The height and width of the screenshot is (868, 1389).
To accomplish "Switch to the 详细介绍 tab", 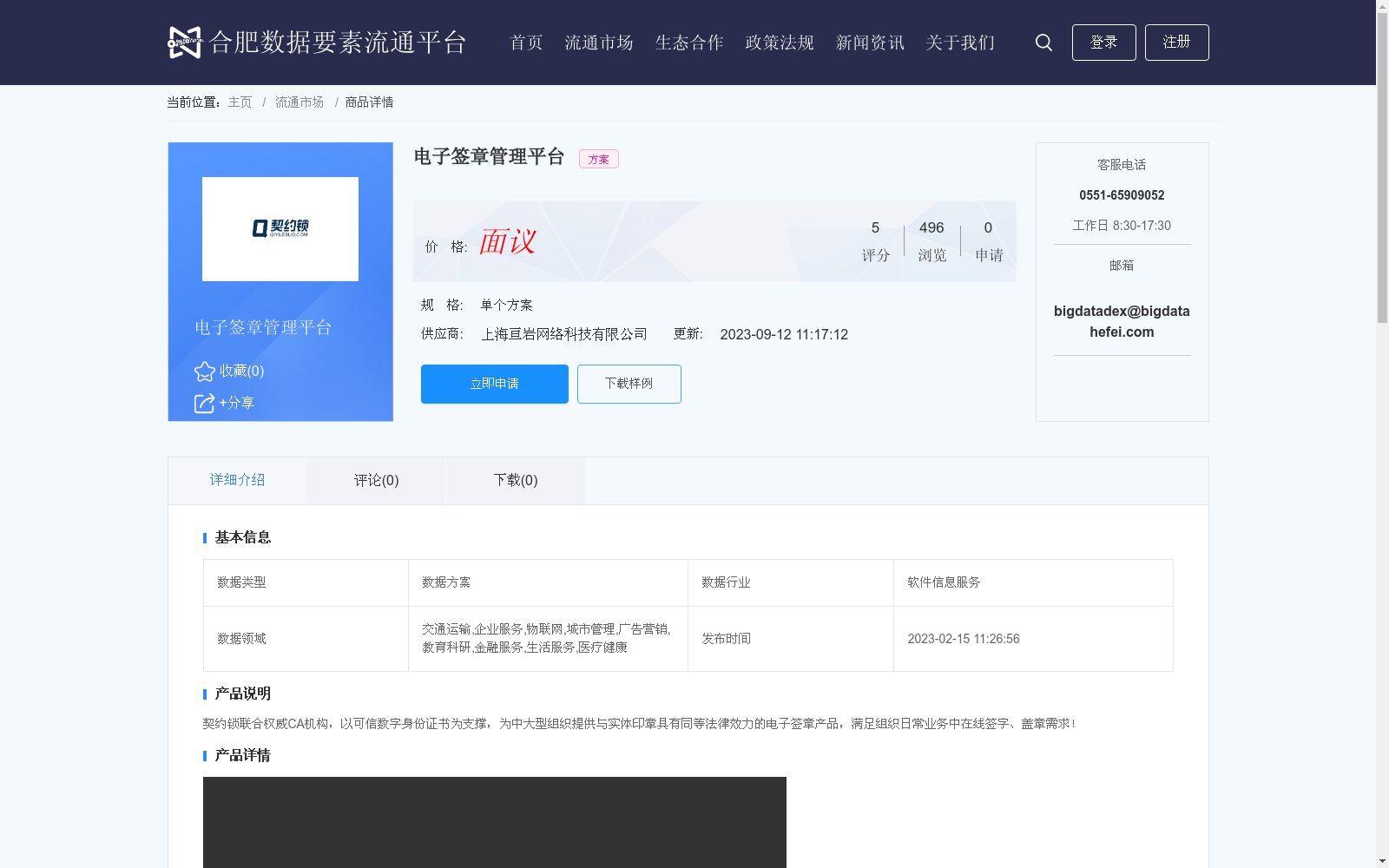I will click(x=237, y=480).
